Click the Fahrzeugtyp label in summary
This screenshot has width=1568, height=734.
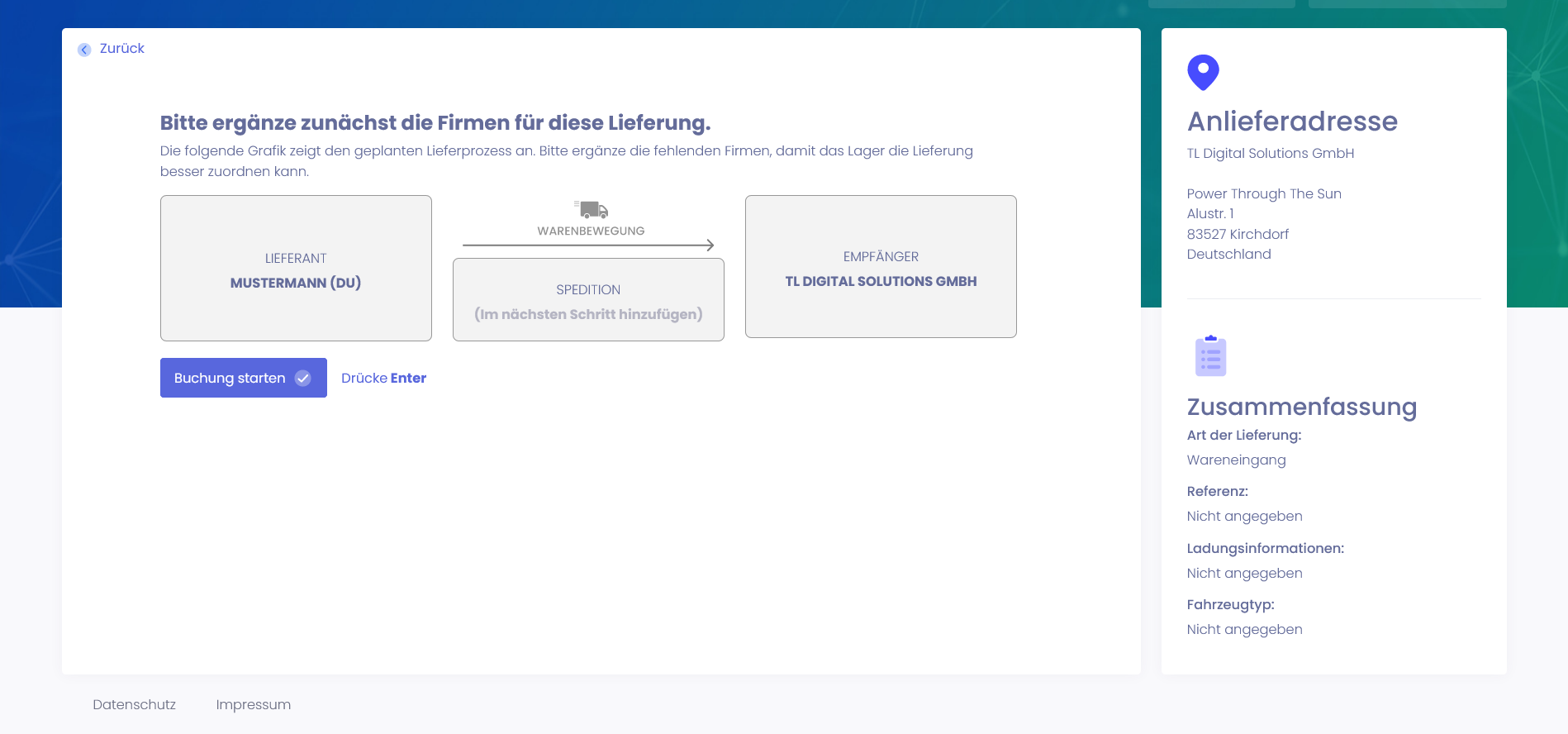point(1230,604)
